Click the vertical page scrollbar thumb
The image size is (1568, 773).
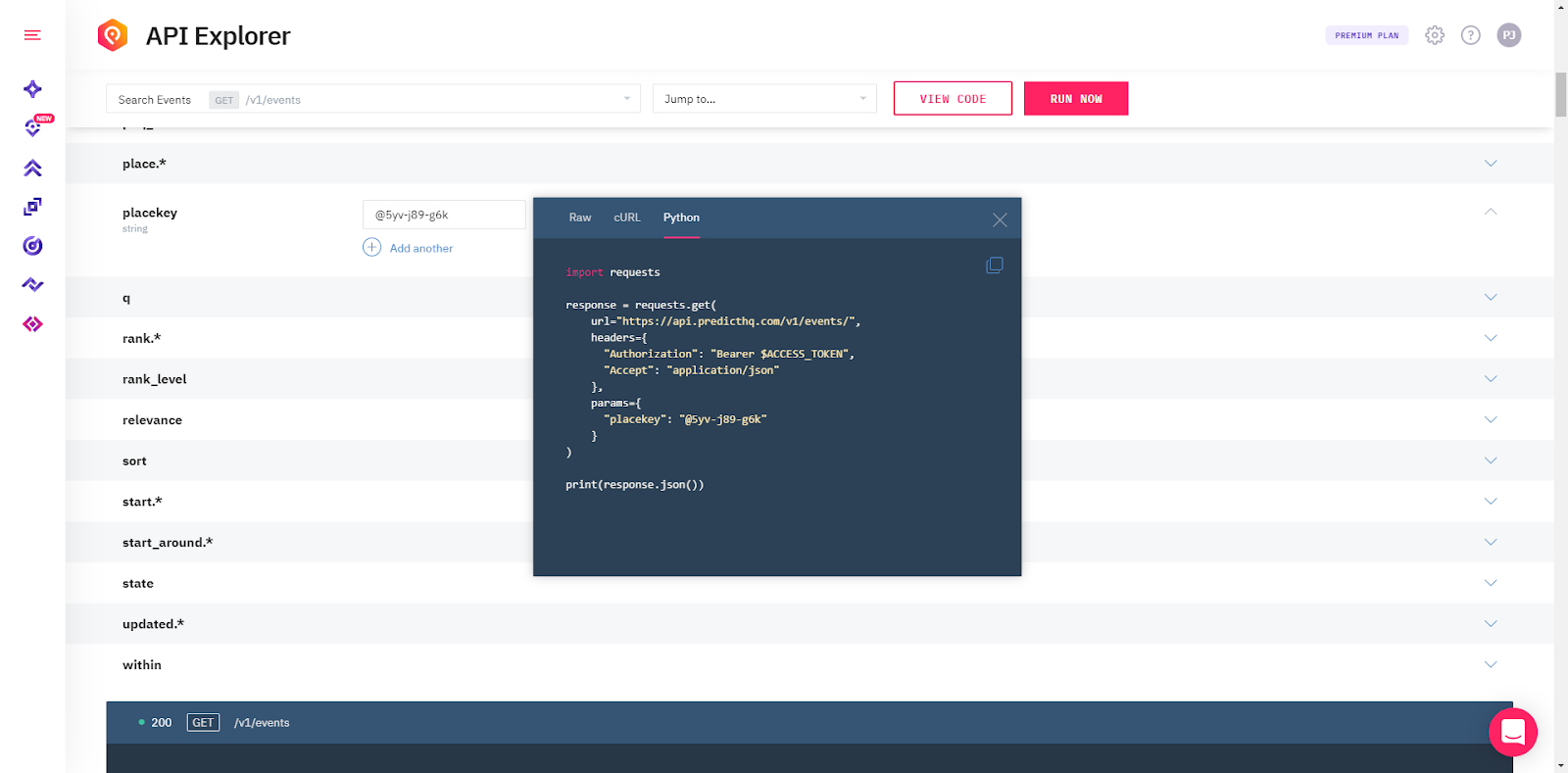tap(1561, 95)
